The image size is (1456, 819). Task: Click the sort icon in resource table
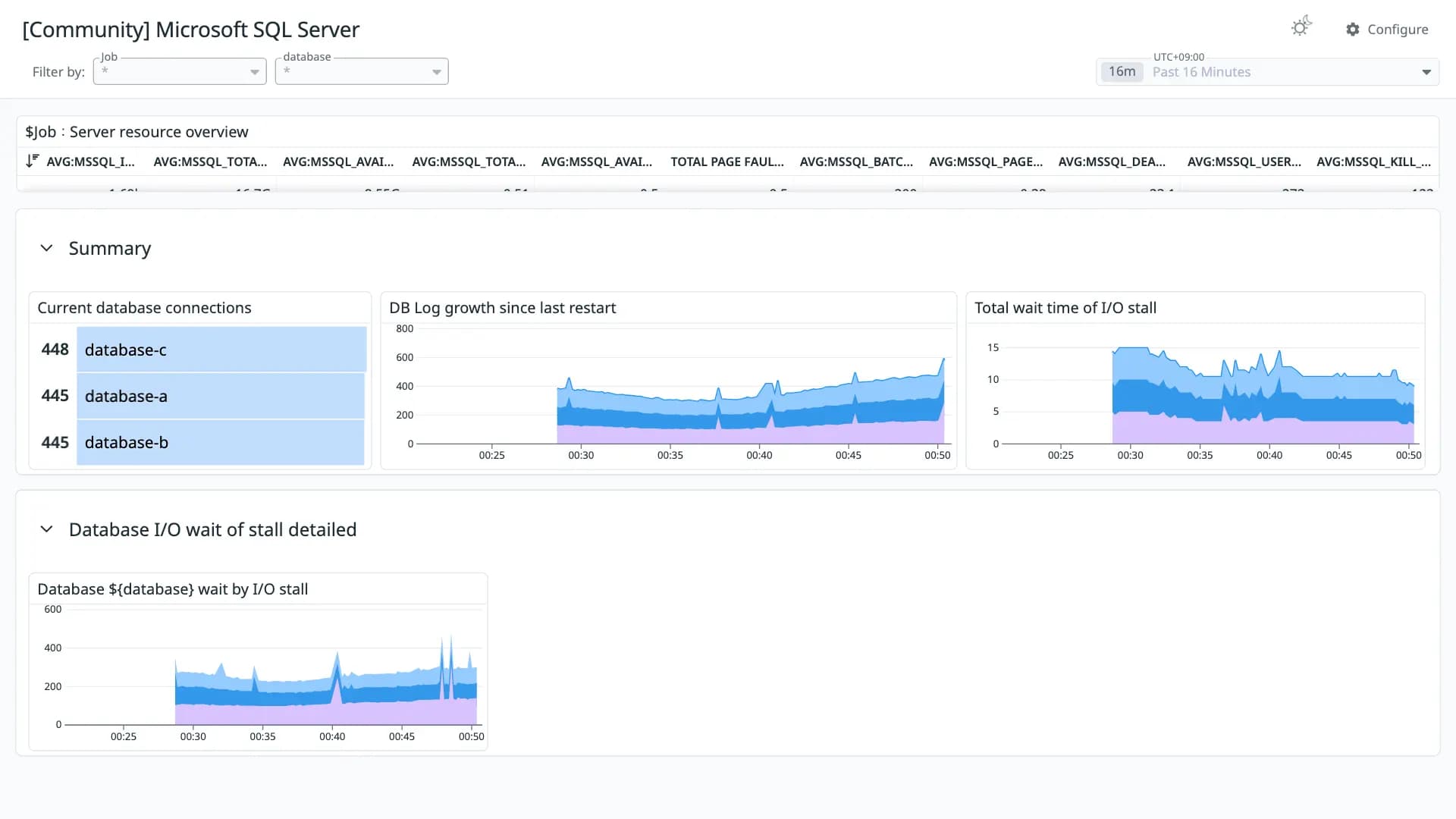[32, 161]
